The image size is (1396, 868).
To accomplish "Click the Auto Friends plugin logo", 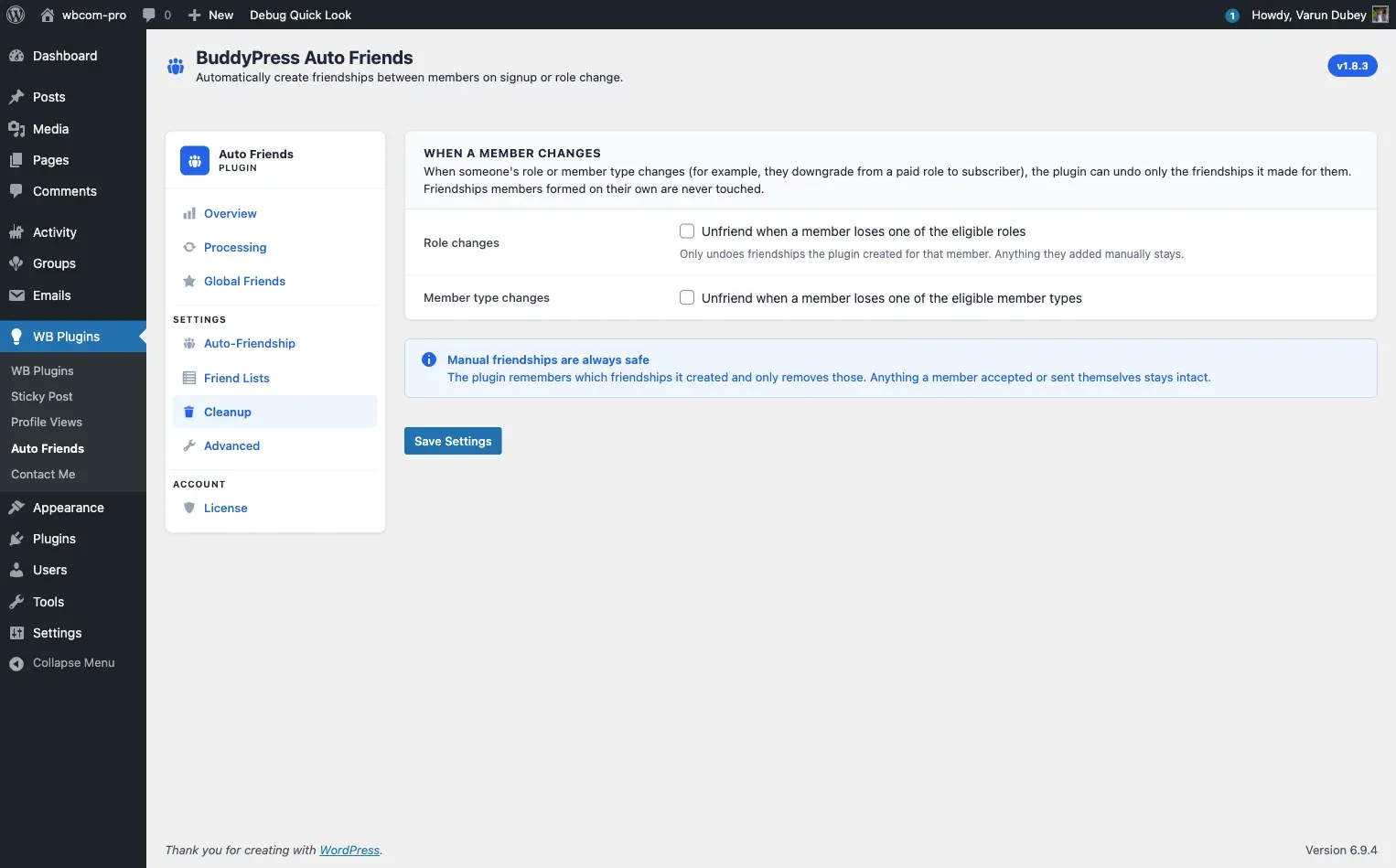I will coord(195,160).
